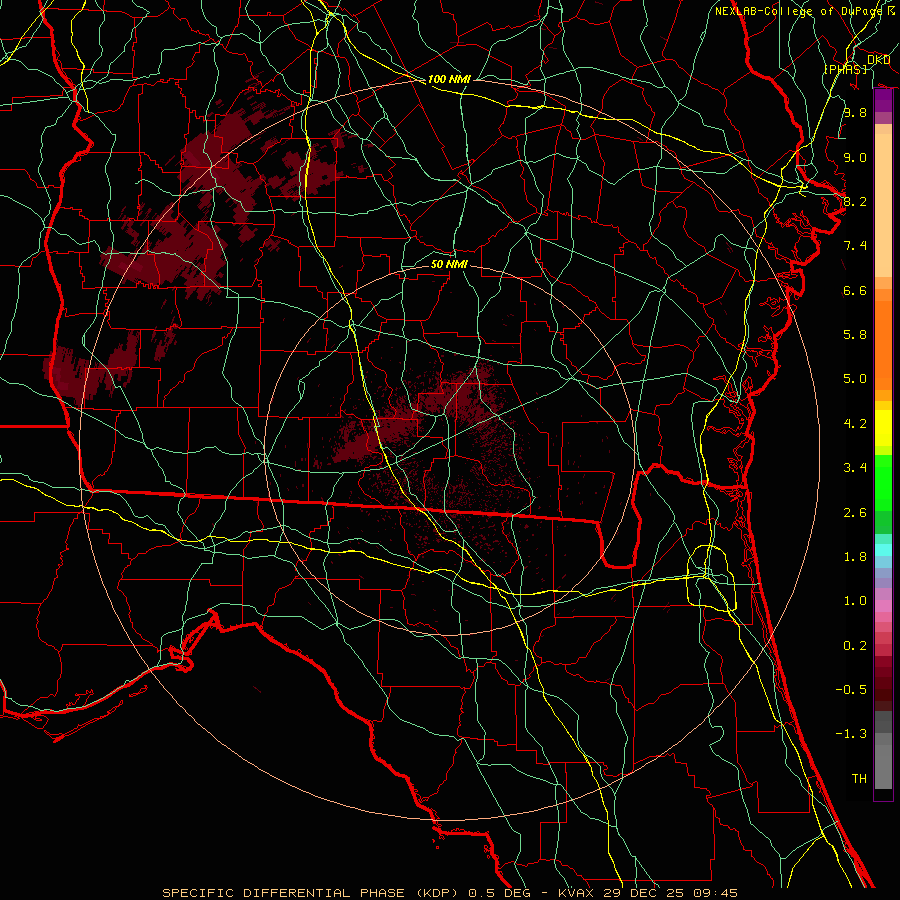The height and width of the screenshot is (900, 900).
Task: Click the 1.0 legend value
Action: (855, 601)
